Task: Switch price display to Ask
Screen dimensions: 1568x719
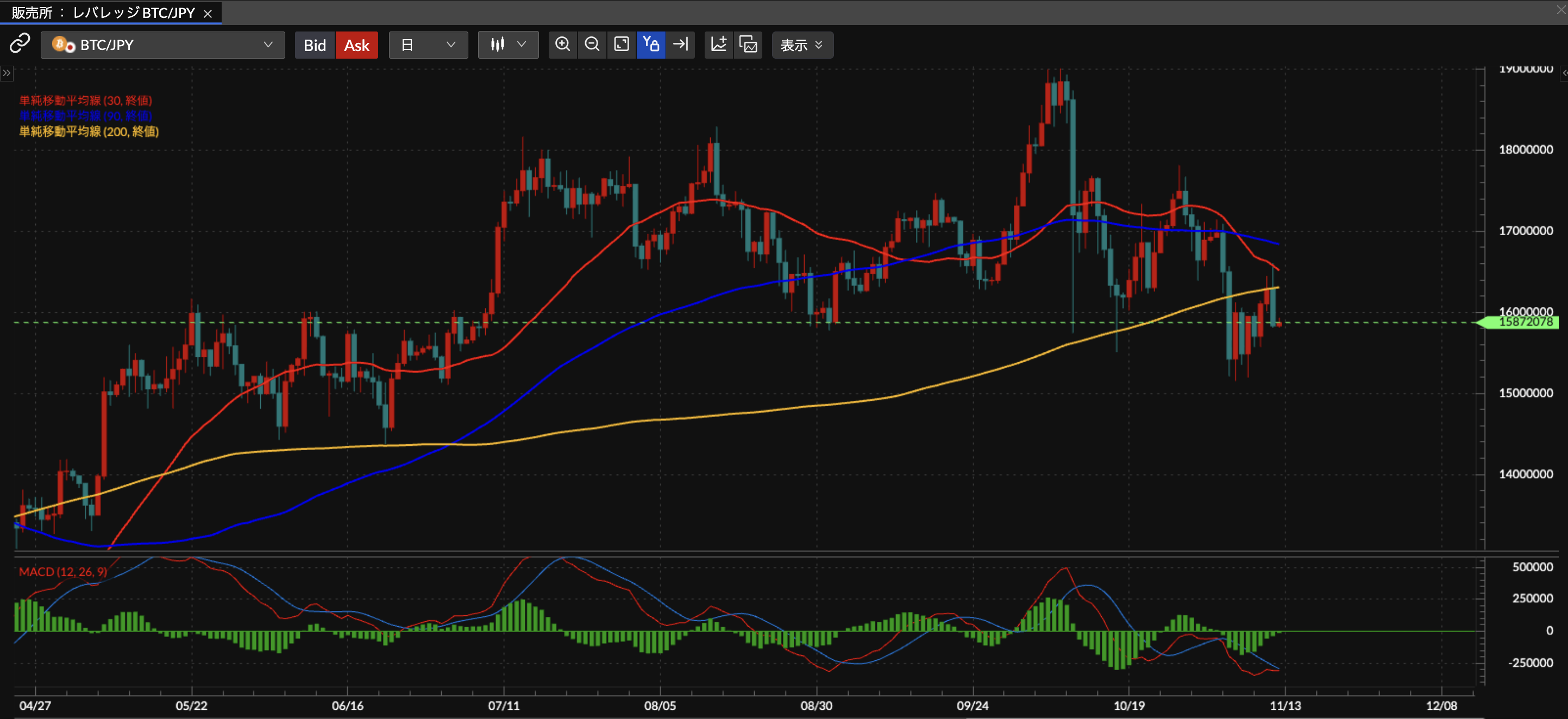Action: 357,45
